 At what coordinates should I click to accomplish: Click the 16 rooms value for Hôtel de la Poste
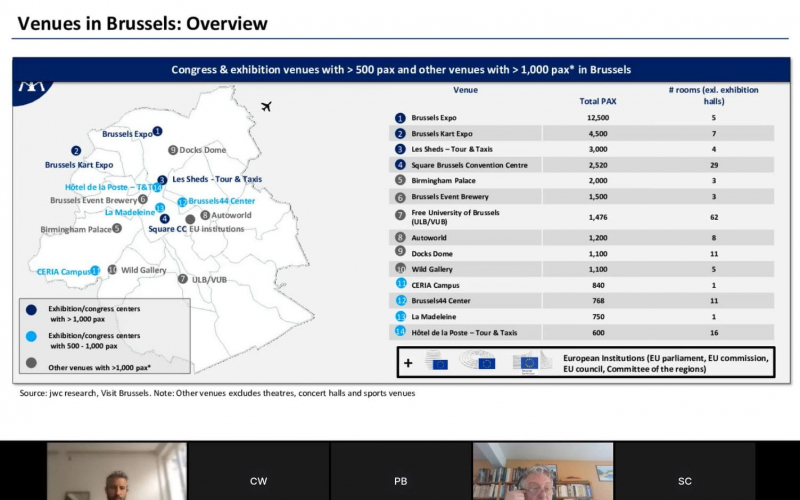point(714,333)
